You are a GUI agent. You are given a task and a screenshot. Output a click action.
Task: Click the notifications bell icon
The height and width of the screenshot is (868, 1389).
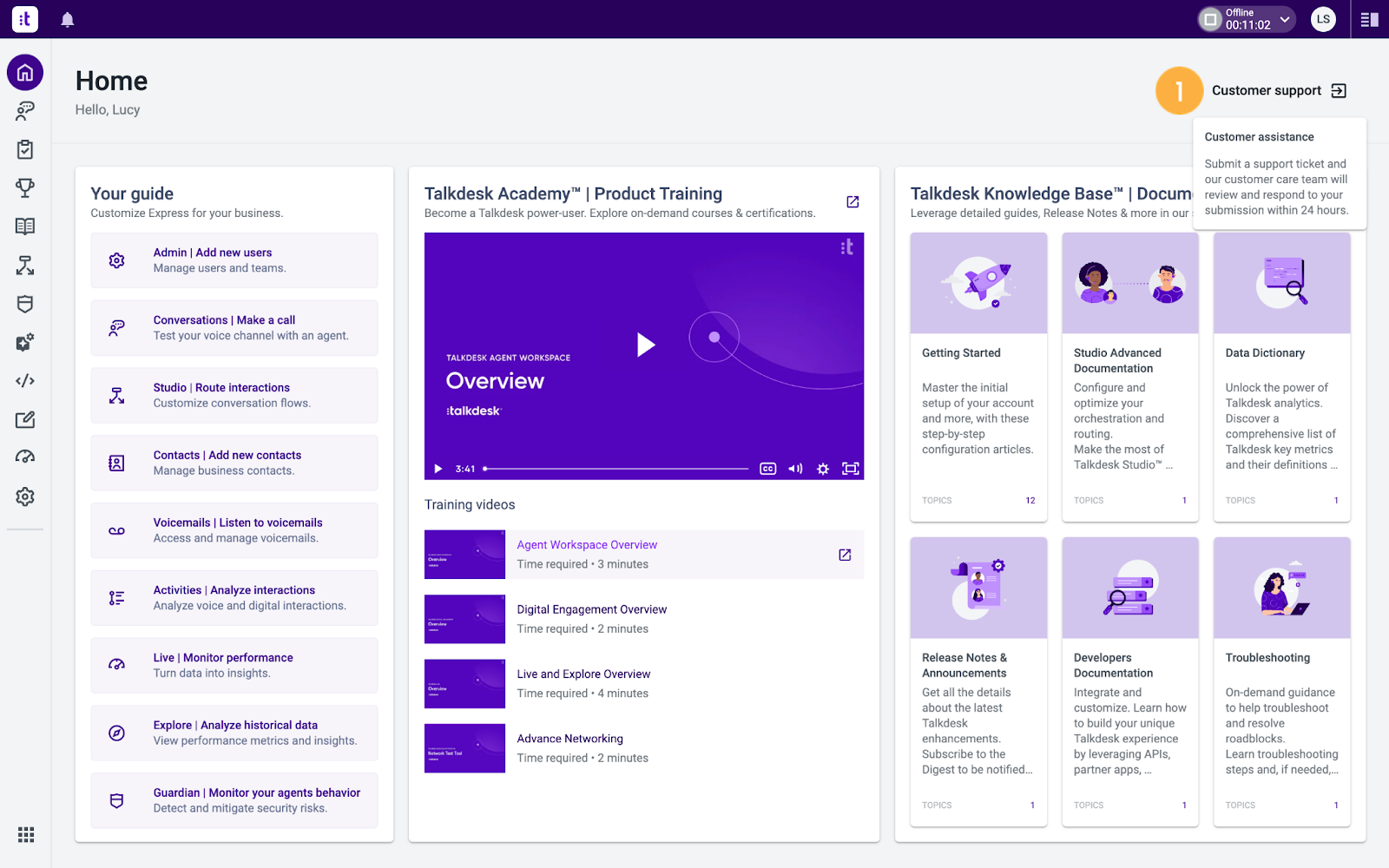point(67,19)
